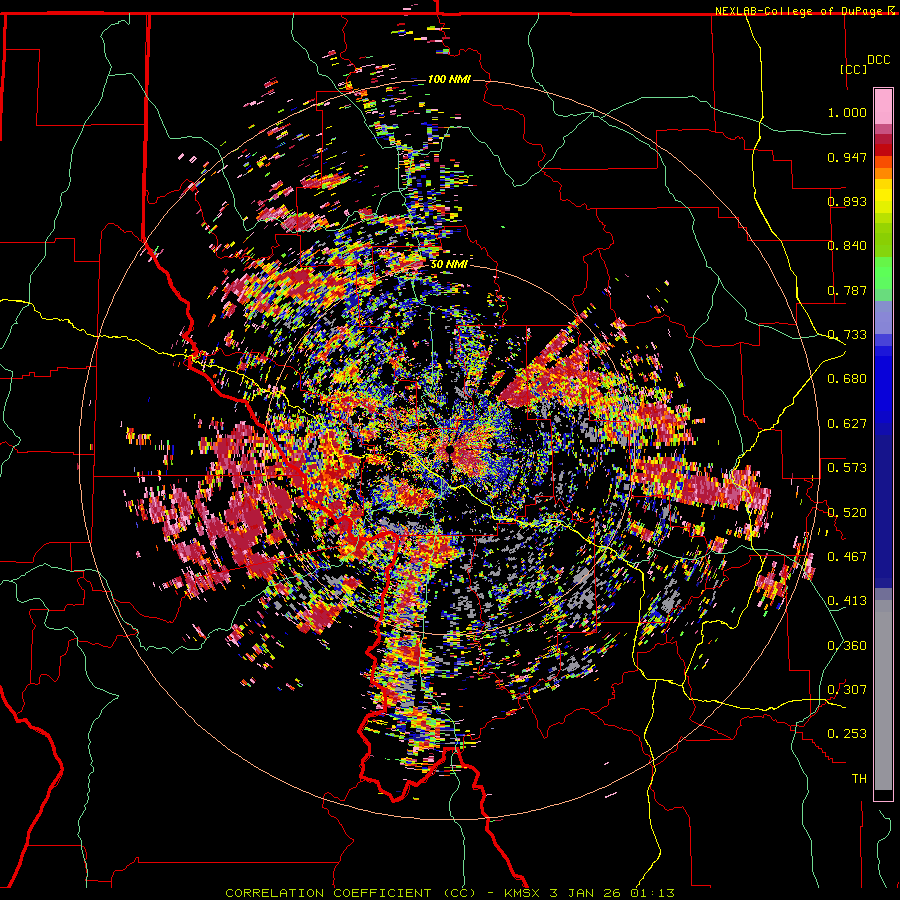Click the 0.467 legend value
This screenshot has width=900, height=900.
click(847, 557)
